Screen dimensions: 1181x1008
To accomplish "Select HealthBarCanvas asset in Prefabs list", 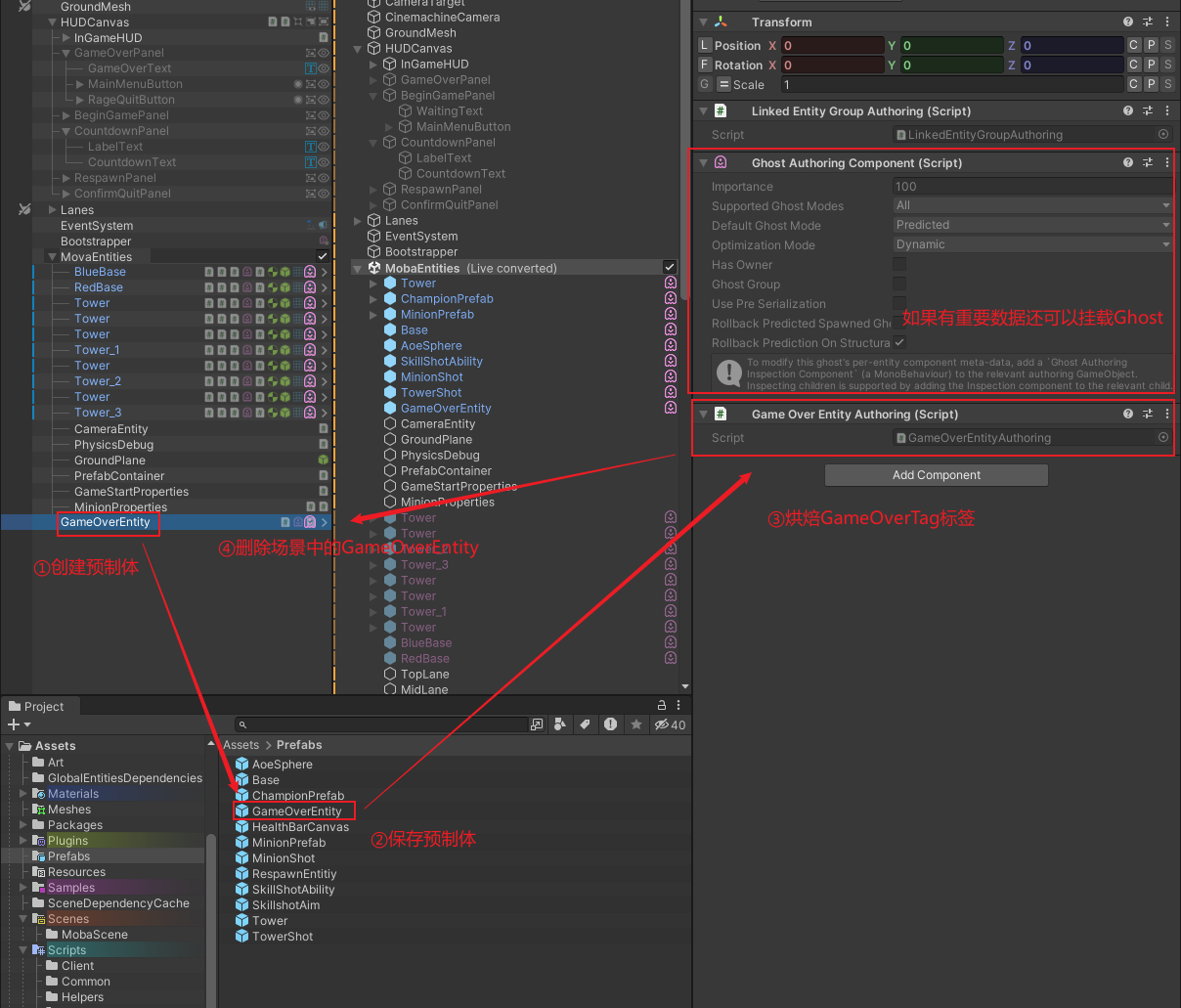I will click(300, 827).
